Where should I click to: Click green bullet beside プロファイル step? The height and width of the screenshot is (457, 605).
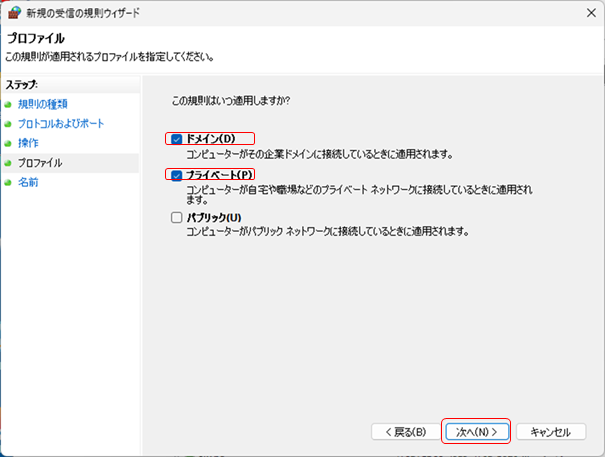(x=8, y=162)
